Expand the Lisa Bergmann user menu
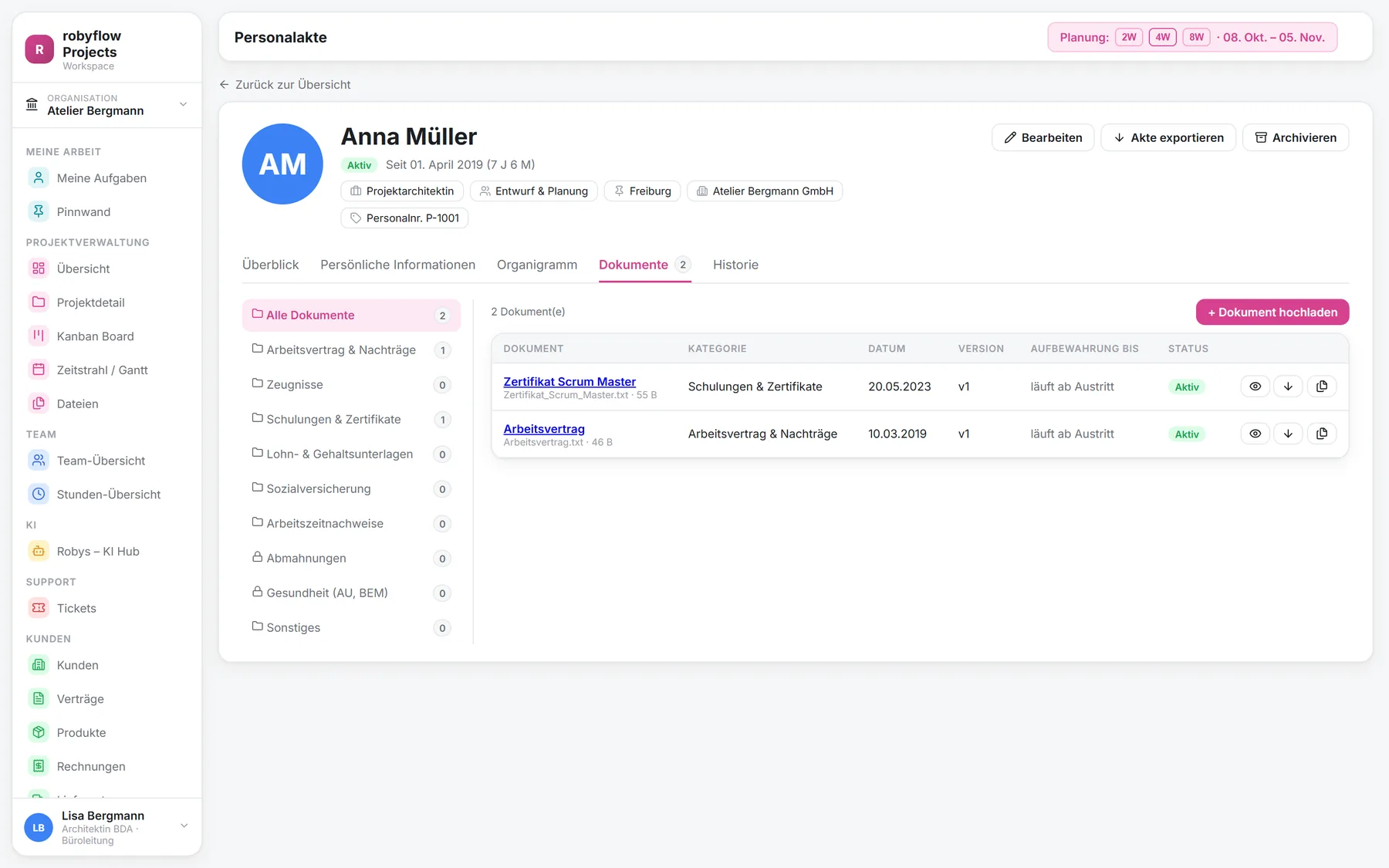 point(107,827)
